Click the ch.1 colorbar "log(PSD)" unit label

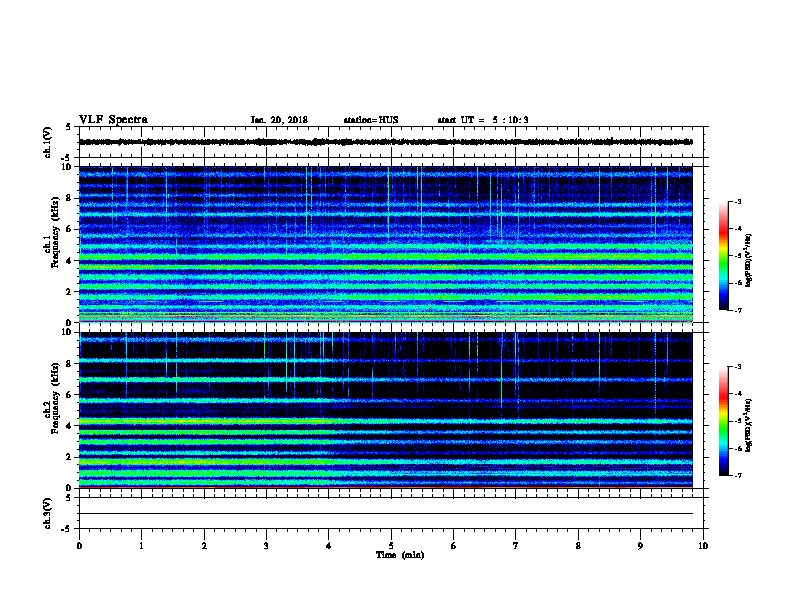(749, 260)
